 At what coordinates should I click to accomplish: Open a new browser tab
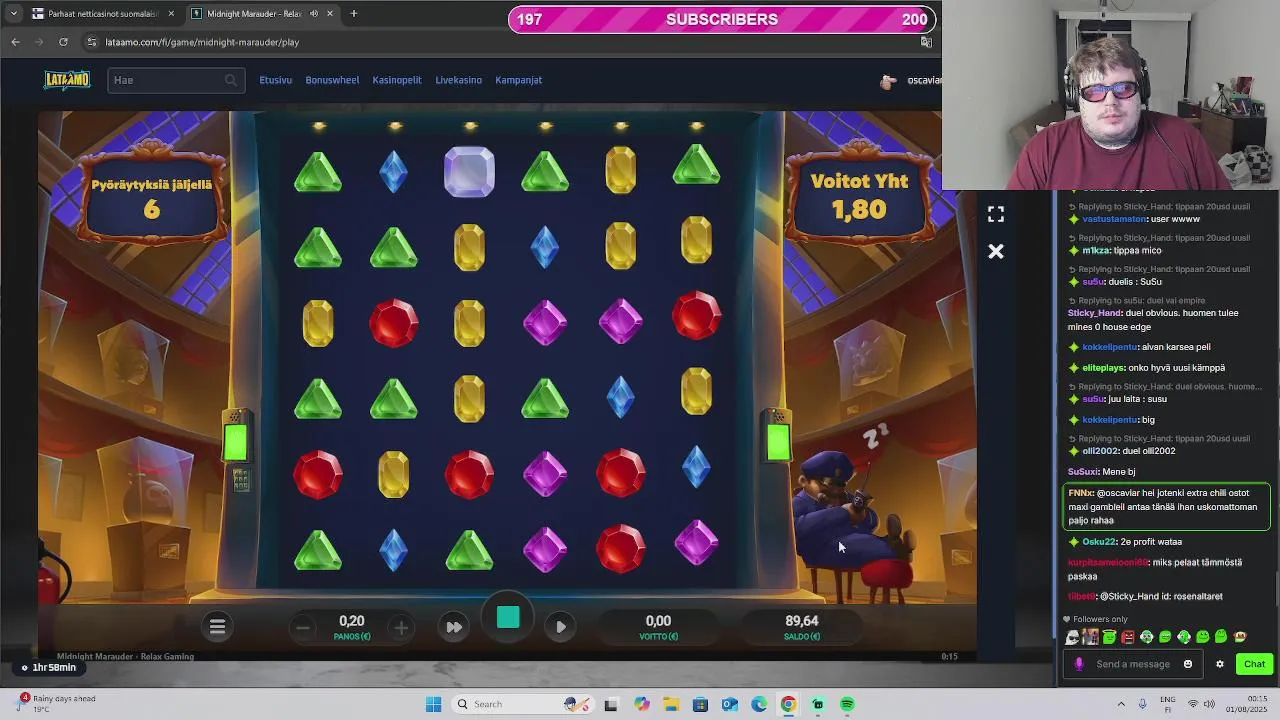pyautogui.click(x=354, y=14)
